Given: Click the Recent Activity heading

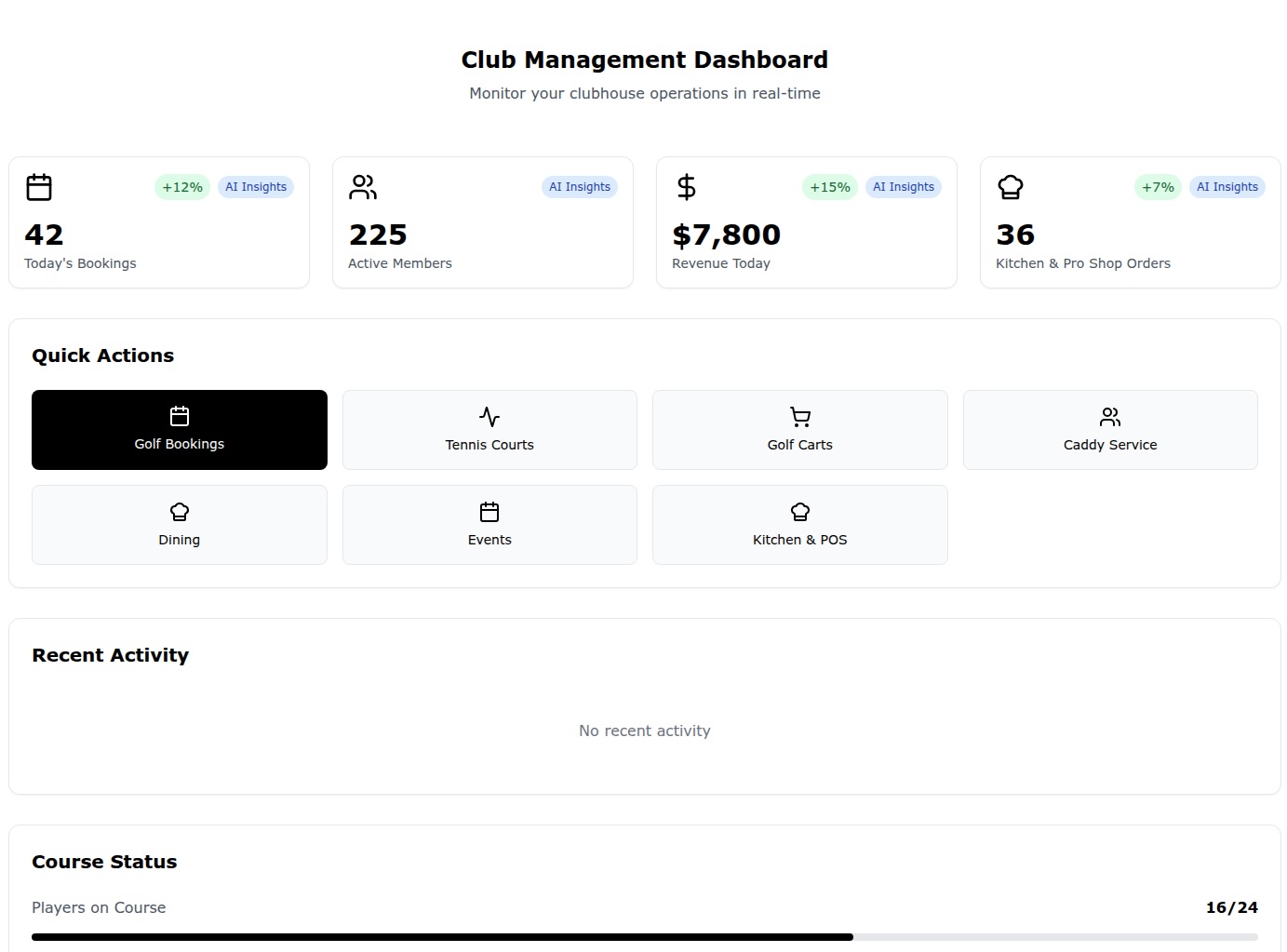Looking at the screenshot, I should click(110, 654).
